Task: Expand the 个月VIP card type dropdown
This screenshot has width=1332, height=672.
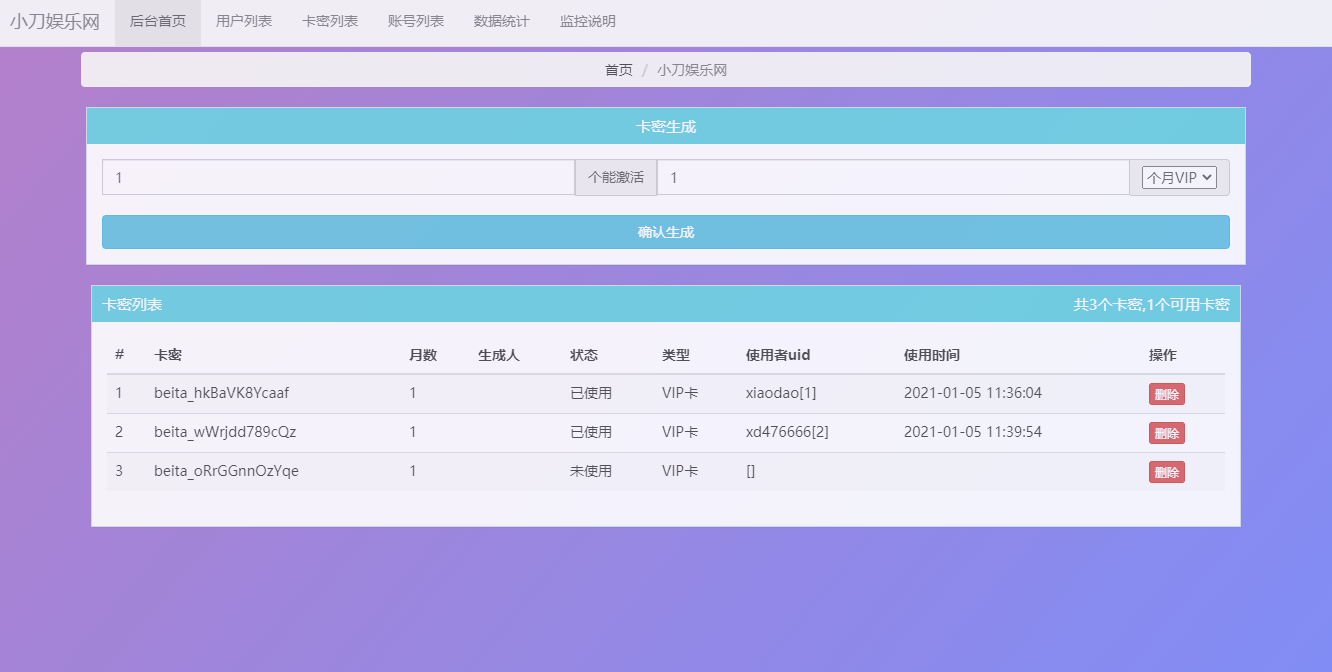Action: pos(1179,177)
